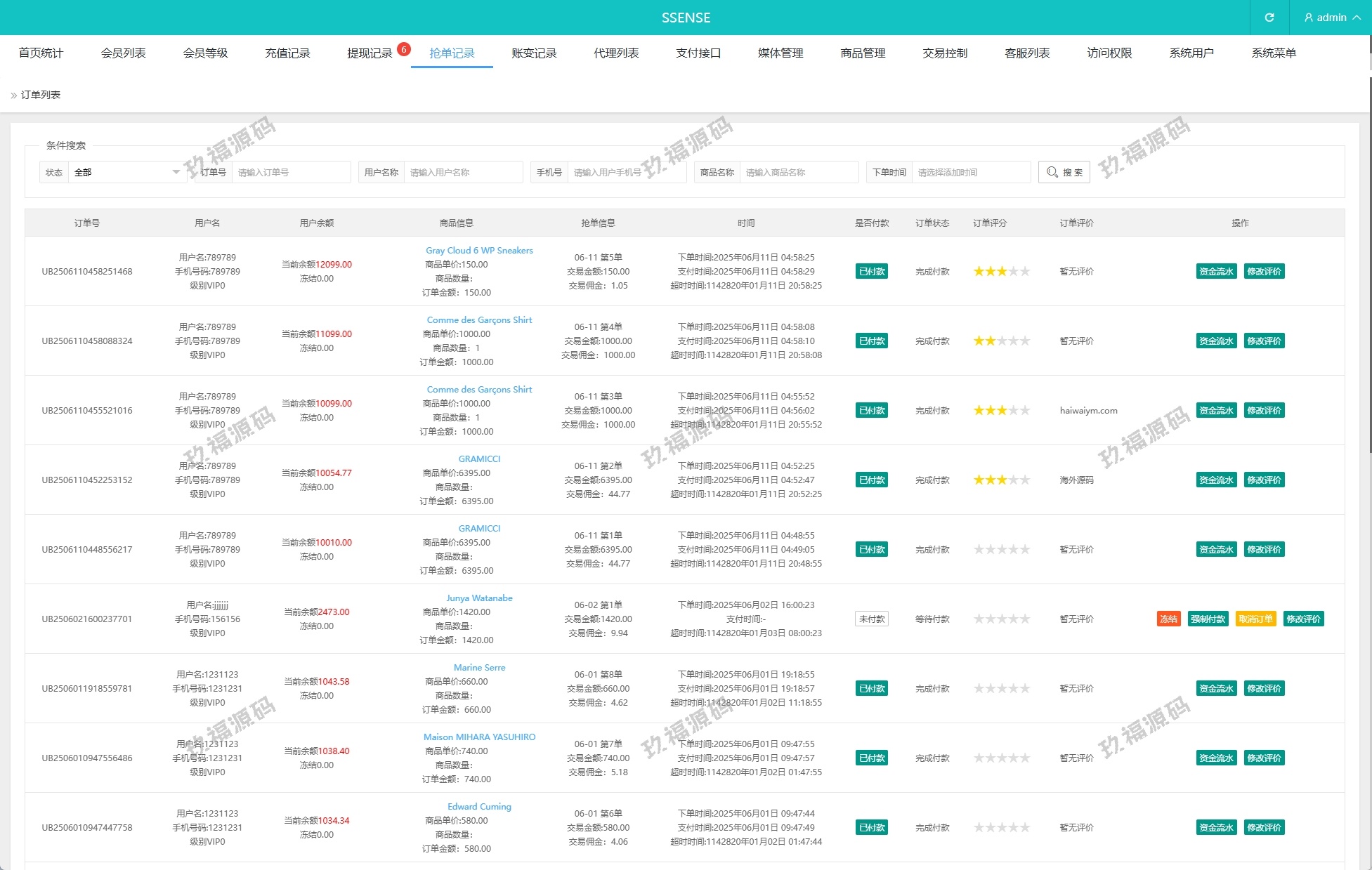Click 取消订单 orange button
The image size is (1372, 870).
[1255, 619]
